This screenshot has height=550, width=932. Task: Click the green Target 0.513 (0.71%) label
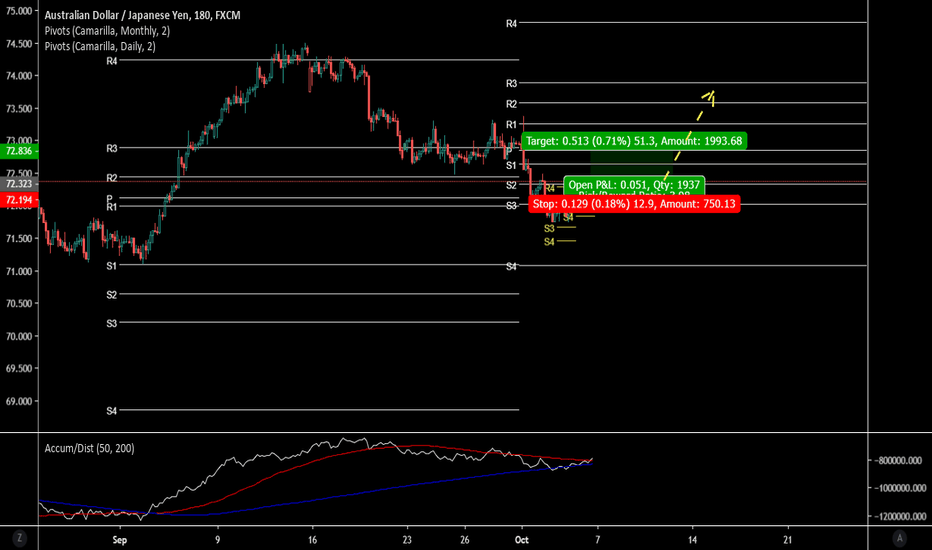coord(634,141)
